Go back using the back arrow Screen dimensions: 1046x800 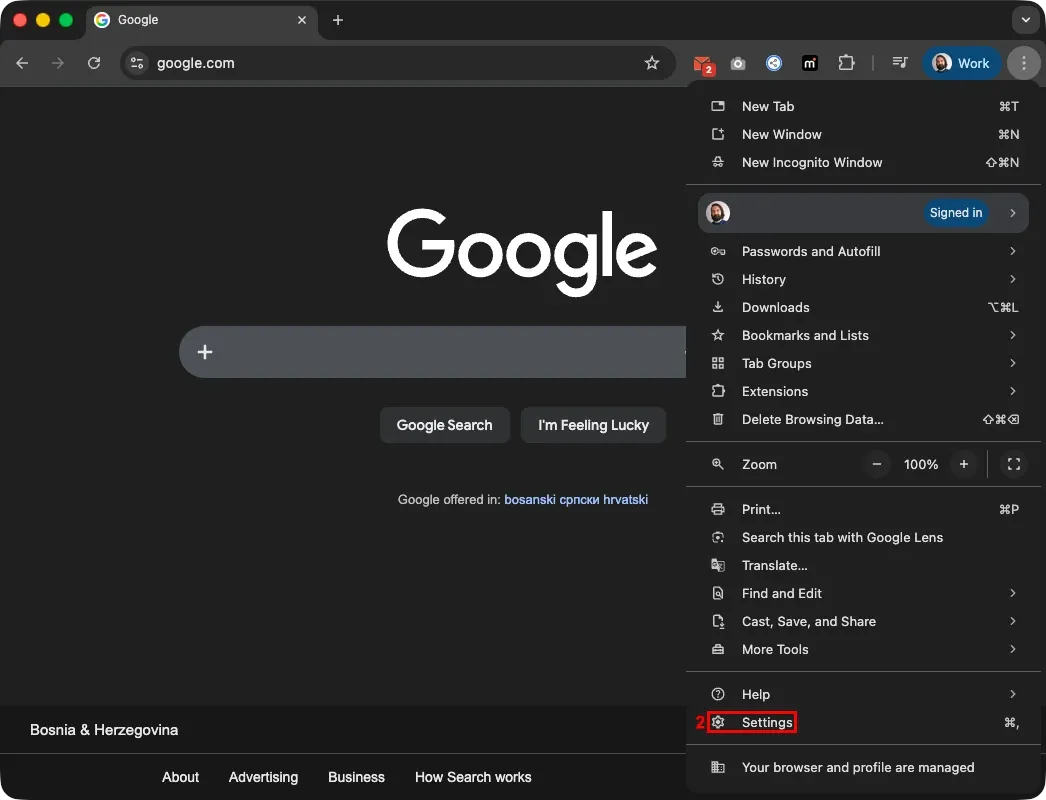pyautogui.click(x=22, y=63)
